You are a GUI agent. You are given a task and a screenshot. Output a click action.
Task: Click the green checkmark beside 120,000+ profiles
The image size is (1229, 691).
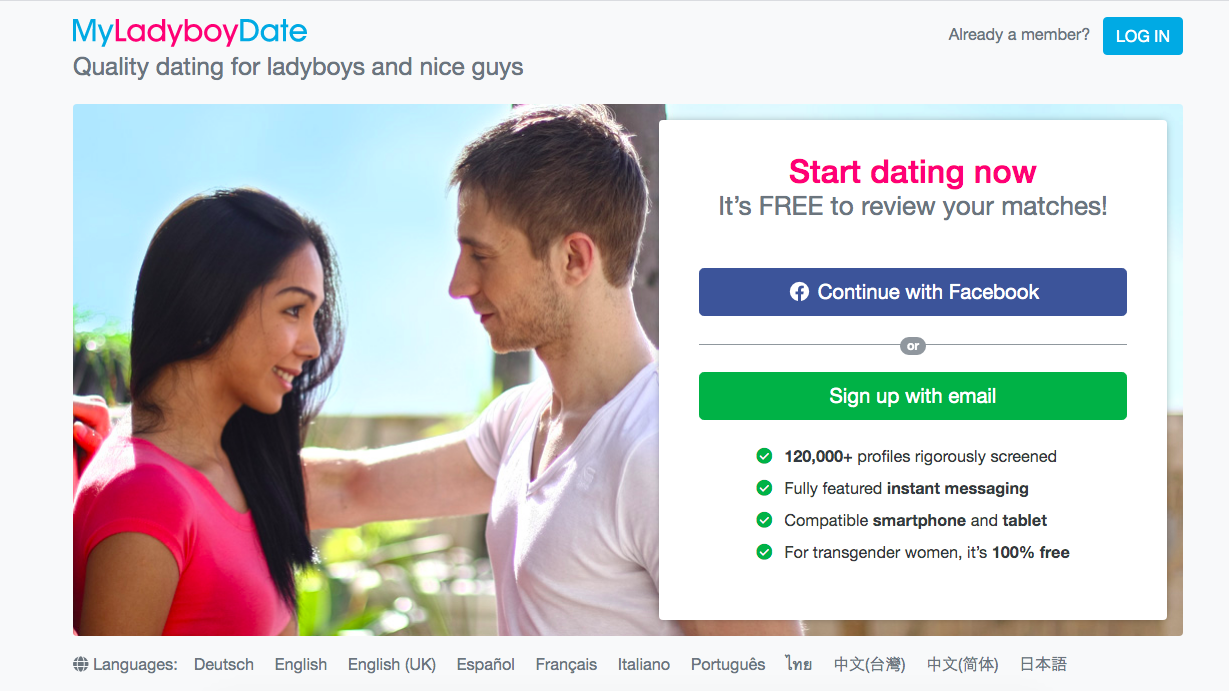764,456
